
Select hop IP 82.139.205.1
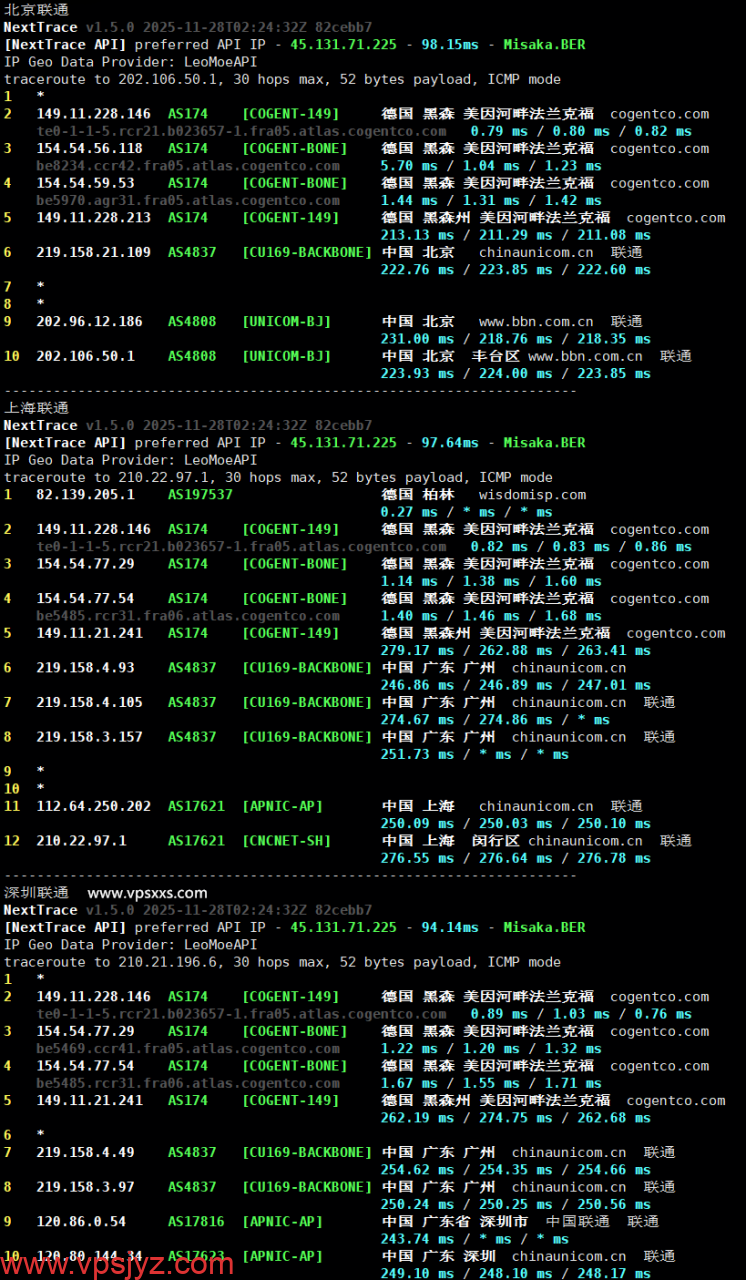tap(86, 495)
